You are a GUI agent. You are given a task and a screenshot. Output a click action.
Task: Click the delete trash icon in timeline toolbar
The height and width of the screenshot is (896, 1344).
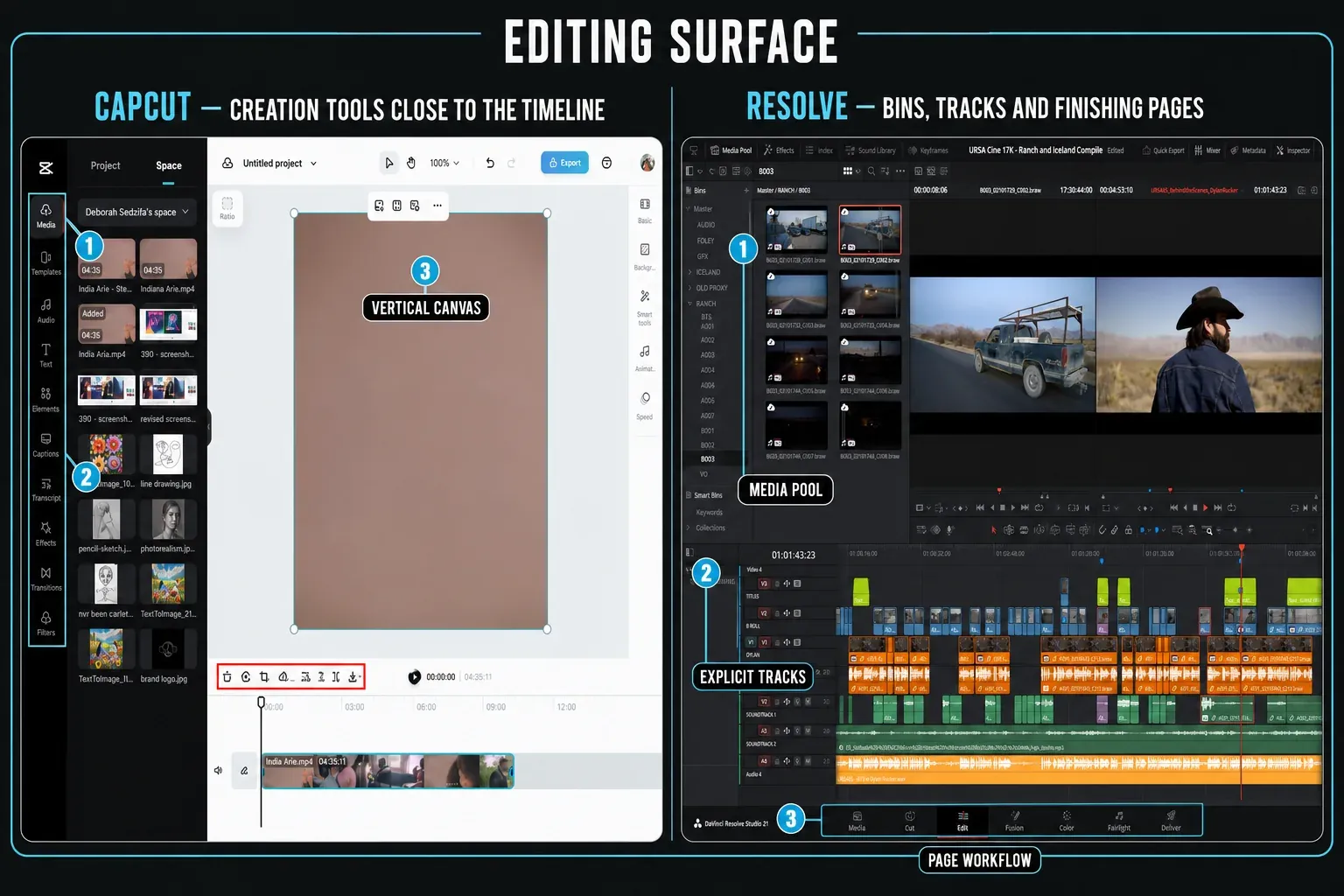coord(227,676)
